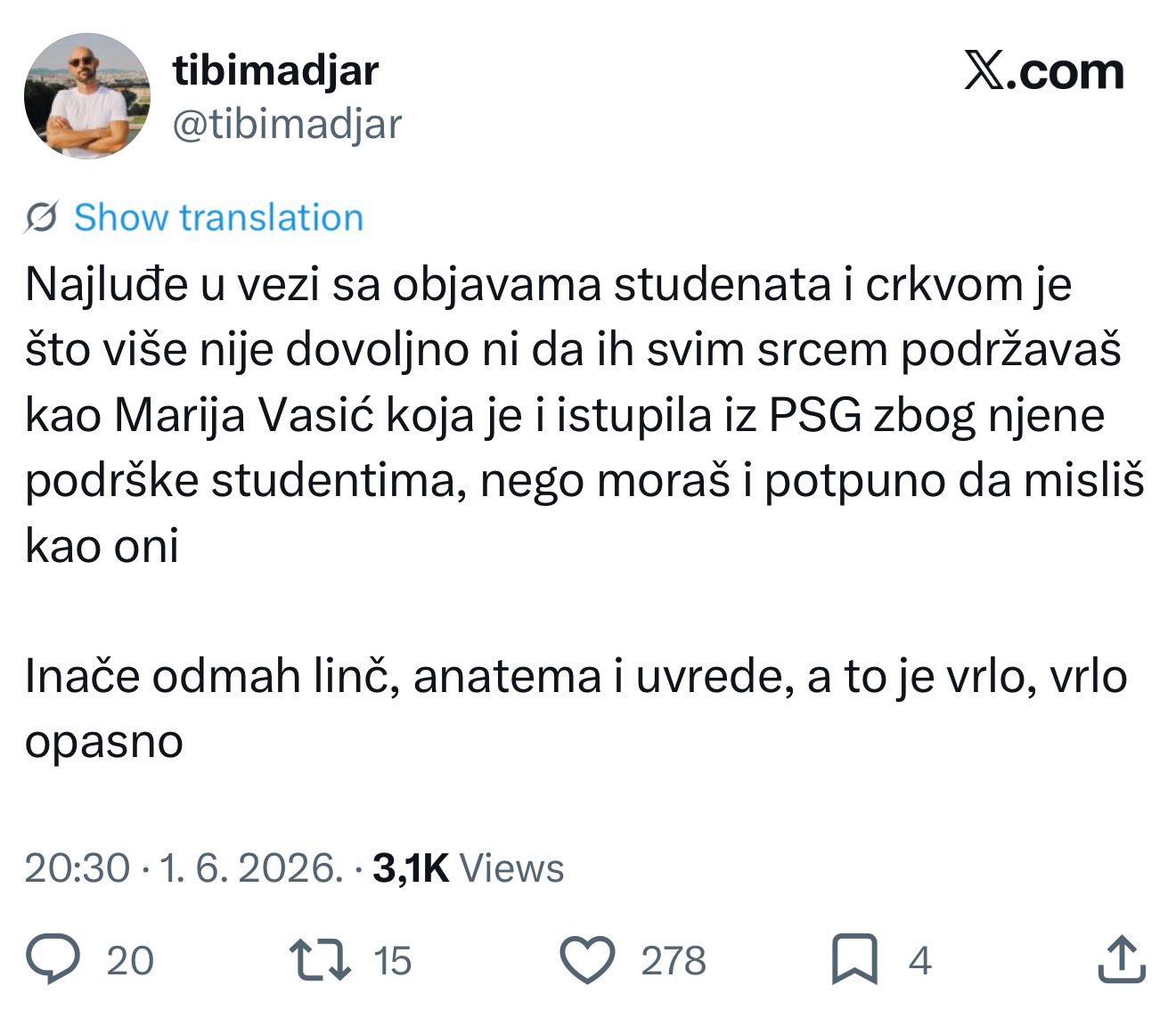
Task: Click the X.com logo
Action: [1044, 71]
